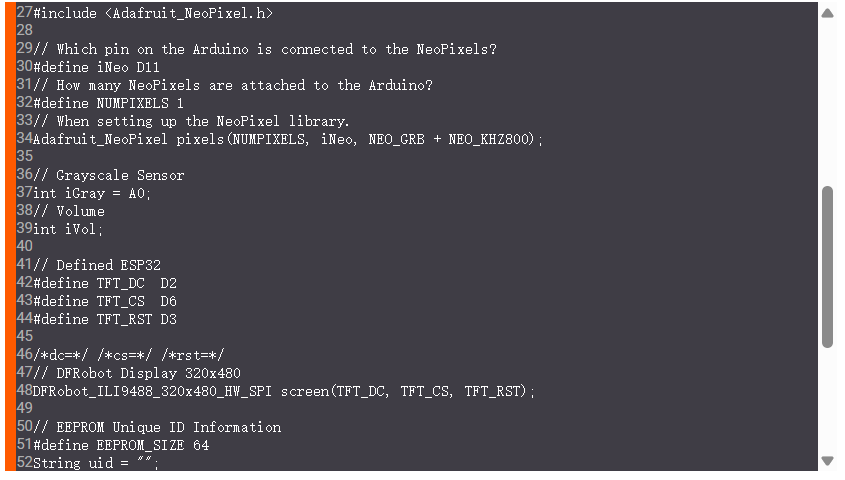Click the '#define TFT_CS D6' line

click(105, 301)
